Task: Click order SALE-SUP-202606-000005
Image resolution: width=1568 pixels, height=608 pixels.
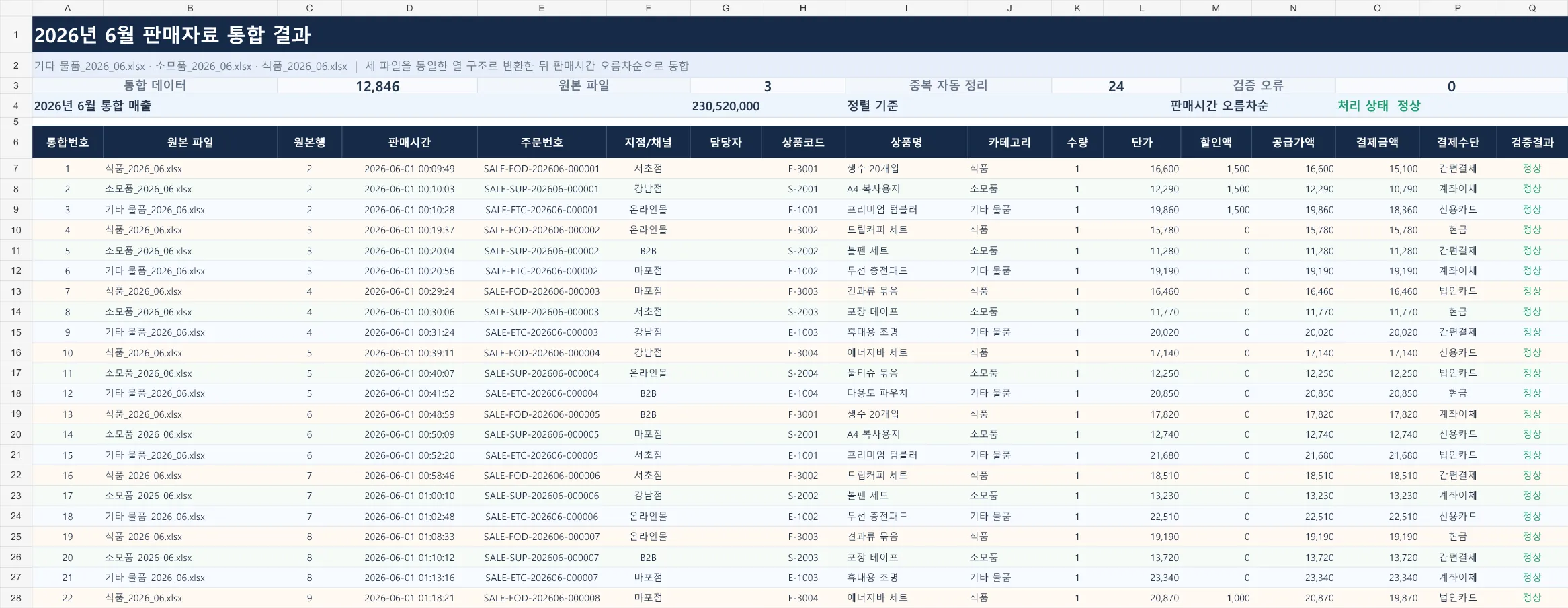Action: click(x=542, y=434)
